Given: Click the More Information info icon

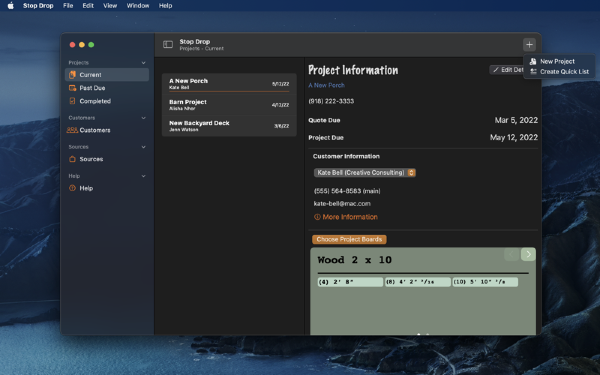Looking at the screenshot, I should [317, 217].
